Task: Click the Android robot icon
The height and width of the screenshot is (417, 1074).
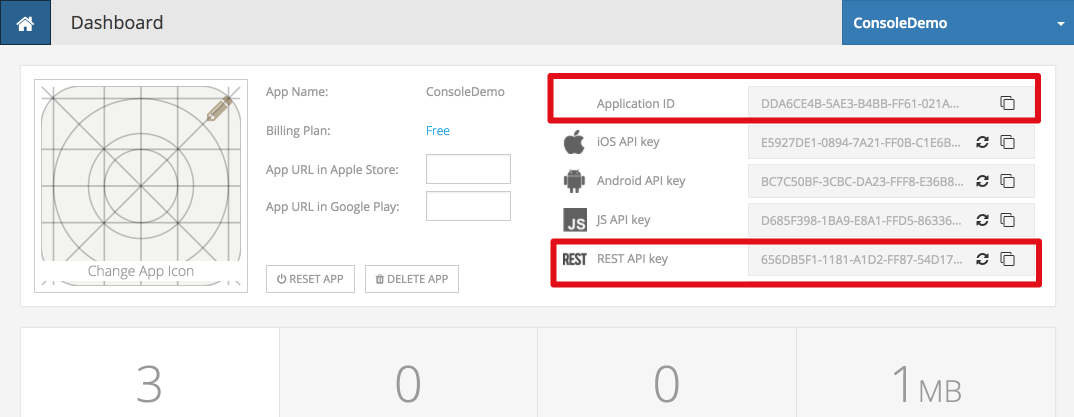Action: 574,181
